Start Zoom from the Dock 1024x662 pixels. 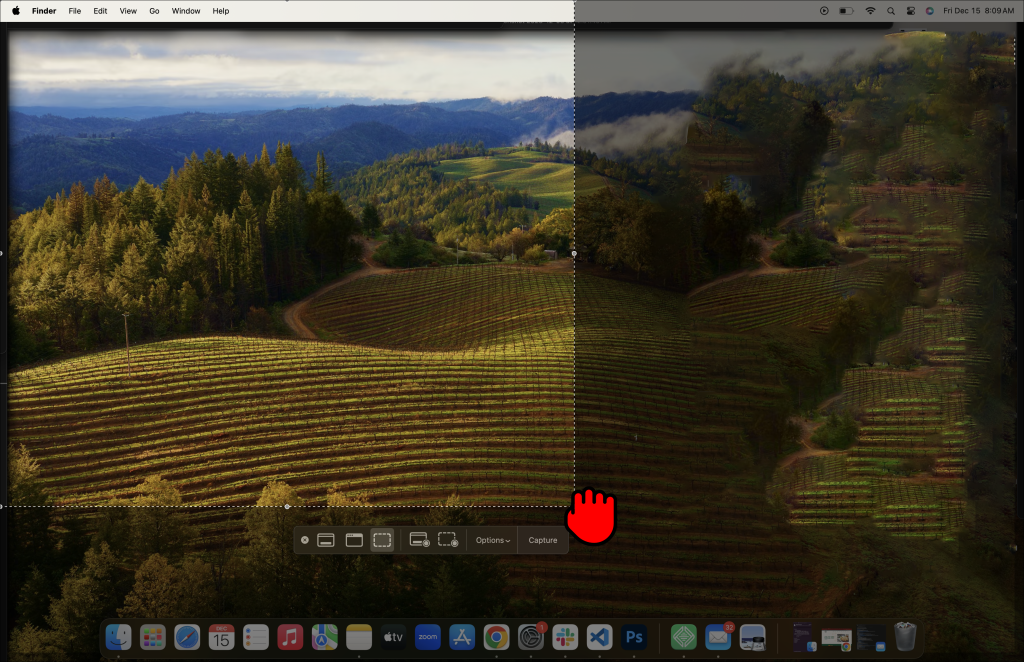click(x=427, y=637)
